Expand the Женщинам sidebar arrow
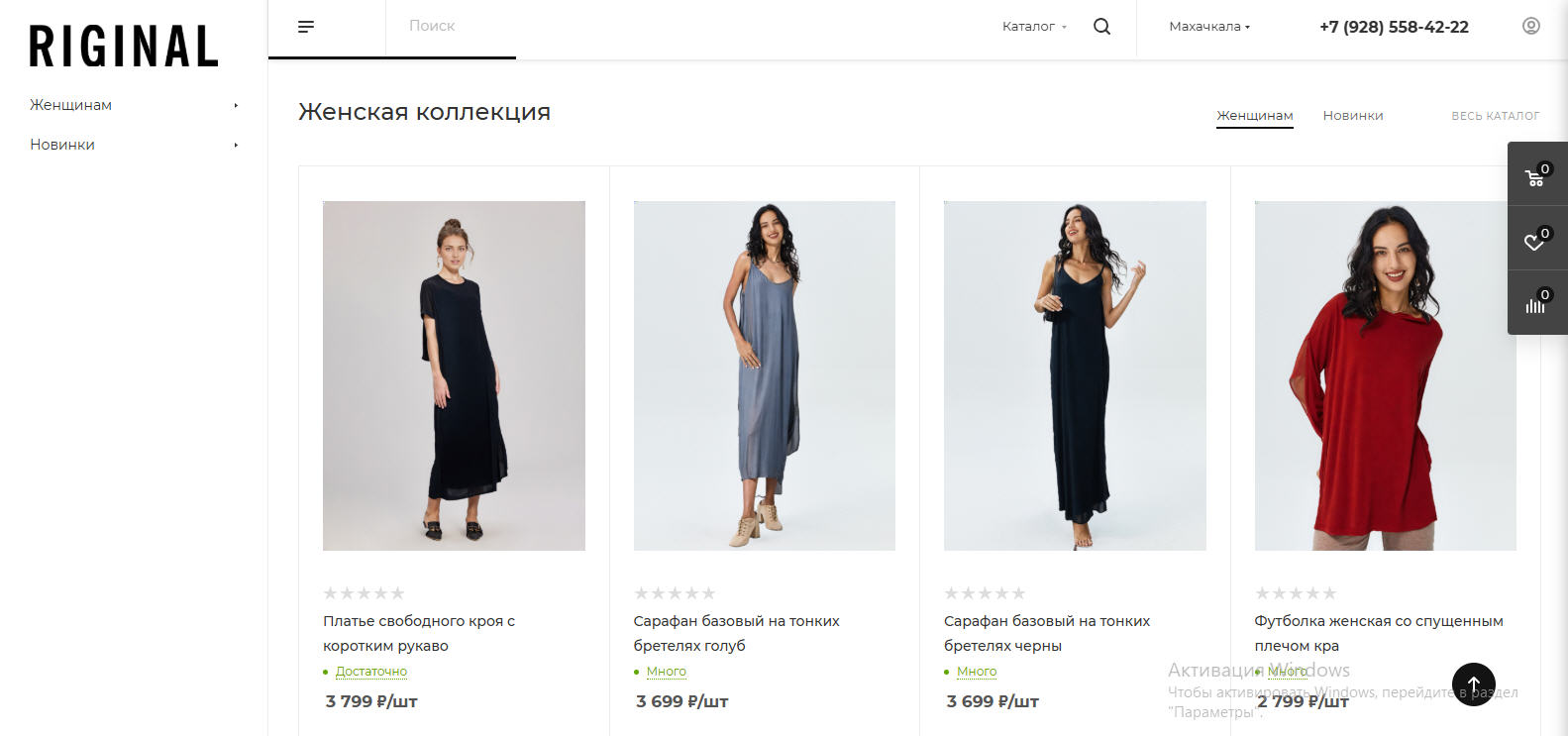The image size is (1568, 736). coord(236,105)
